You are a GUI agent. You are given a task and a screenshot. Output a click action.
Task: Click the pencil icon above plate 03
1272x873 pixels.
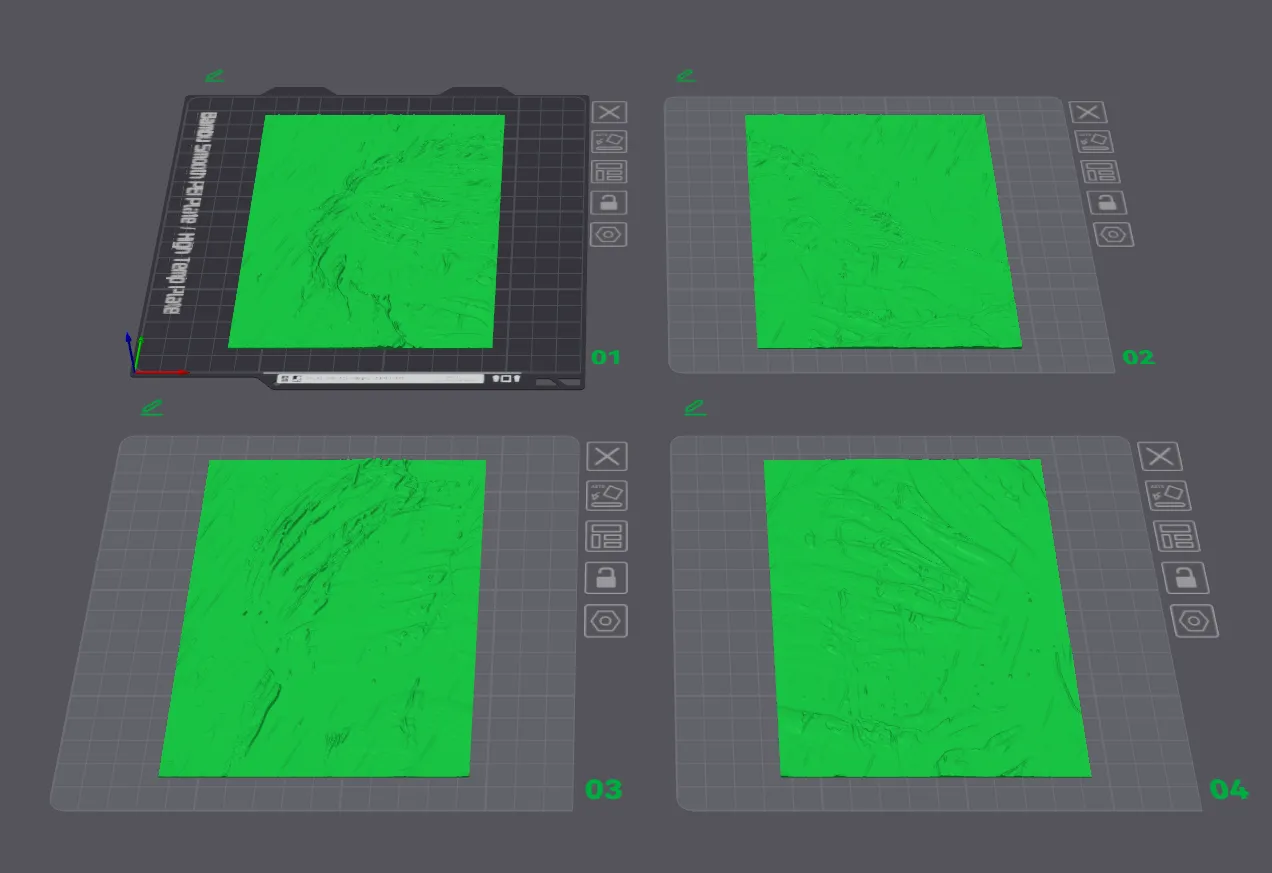152,407
